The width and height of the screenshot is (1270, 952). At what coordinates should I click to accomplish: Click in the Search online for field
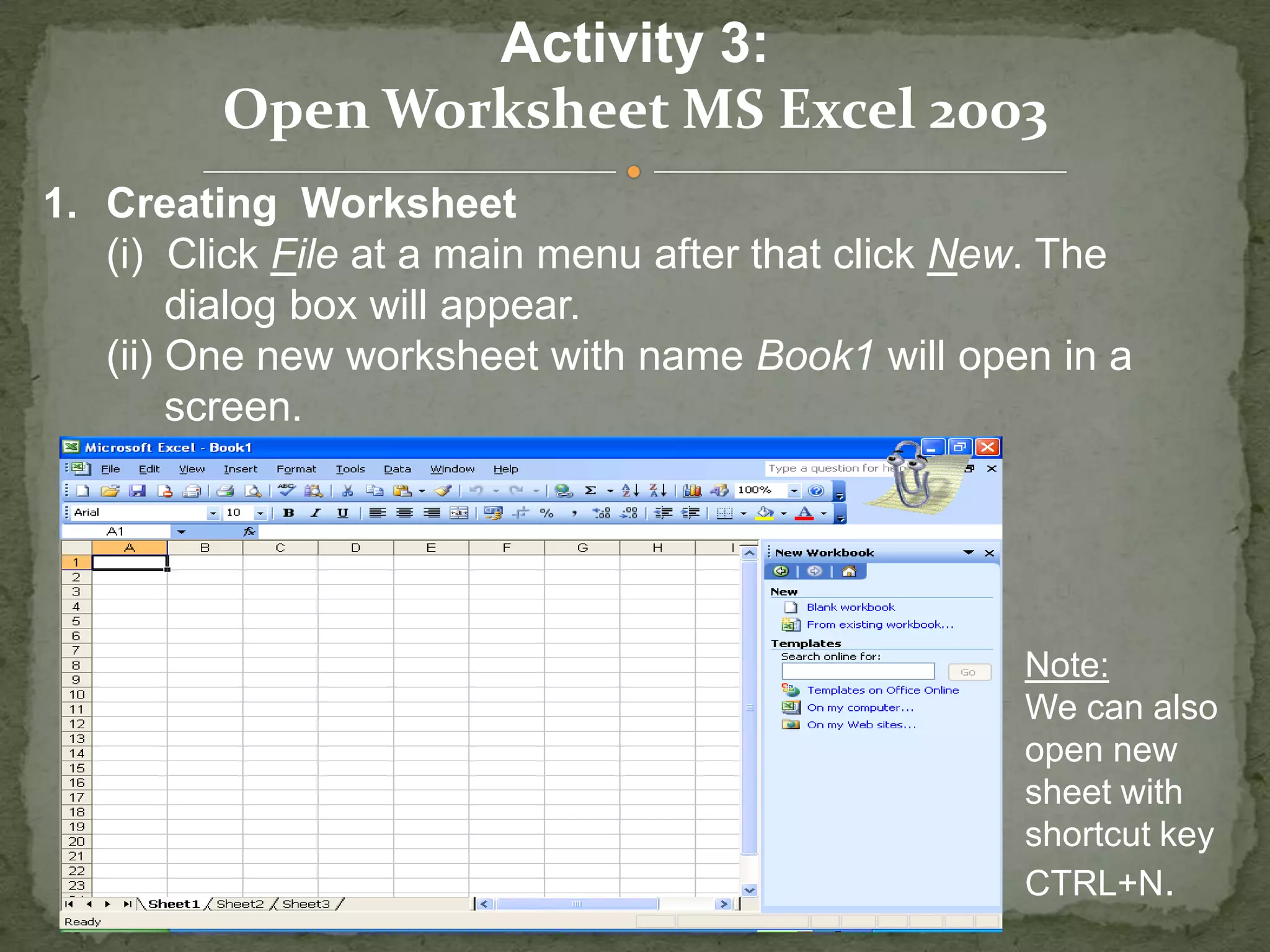pyautogui.click(x=858, y=672)
